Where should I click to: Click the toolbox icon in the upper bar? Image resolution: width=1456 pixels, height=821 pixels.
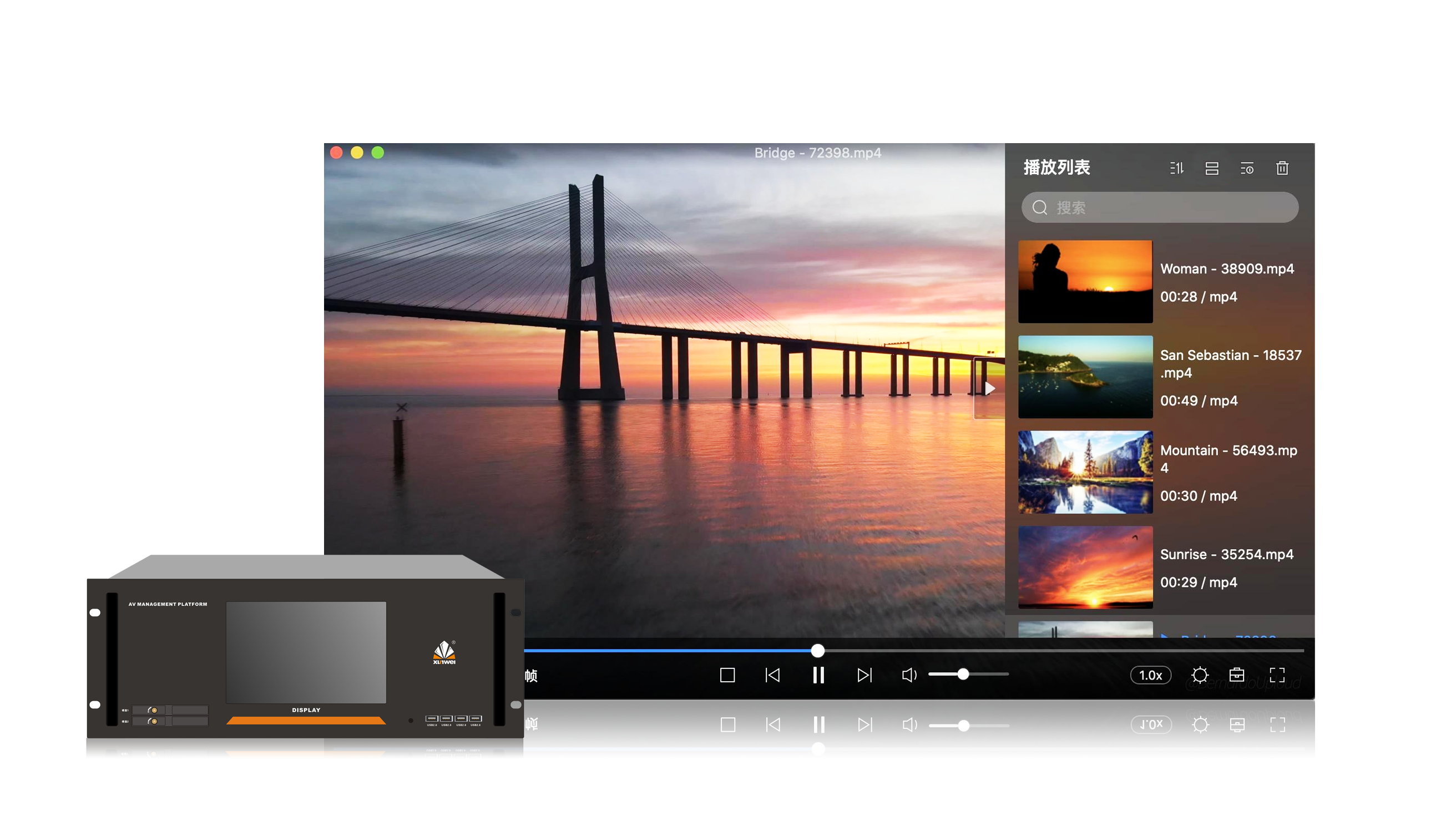pos(1237,675)
